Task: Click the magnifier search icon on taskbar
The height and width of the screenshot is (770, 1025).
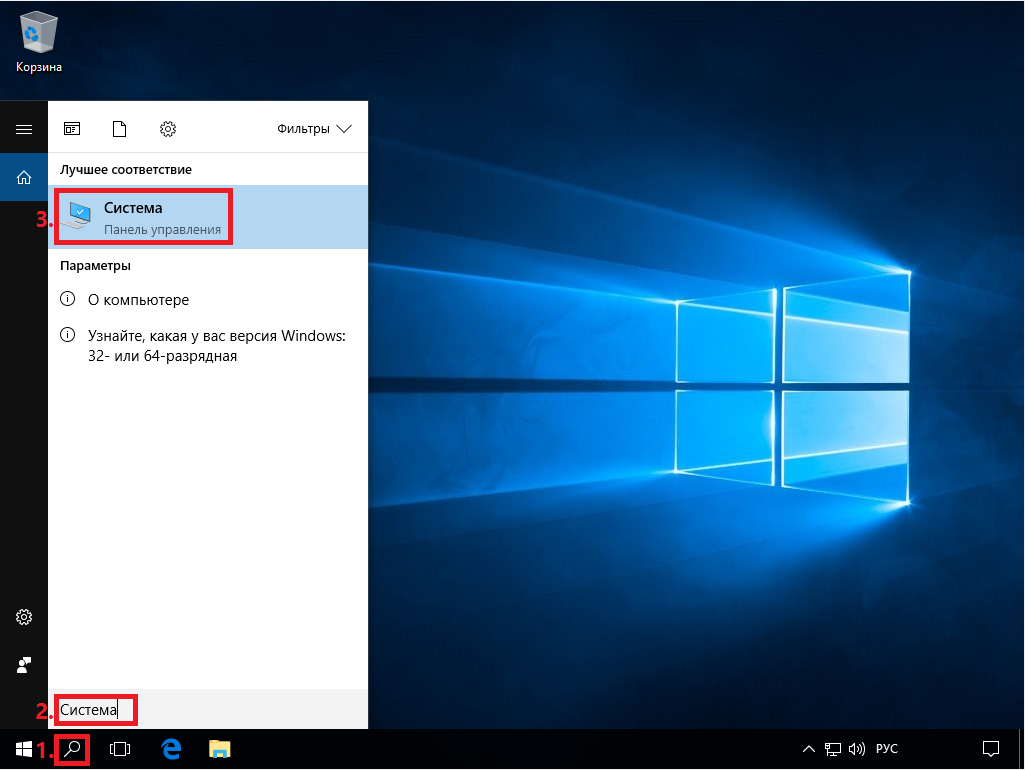Action: tap(72, 749)
